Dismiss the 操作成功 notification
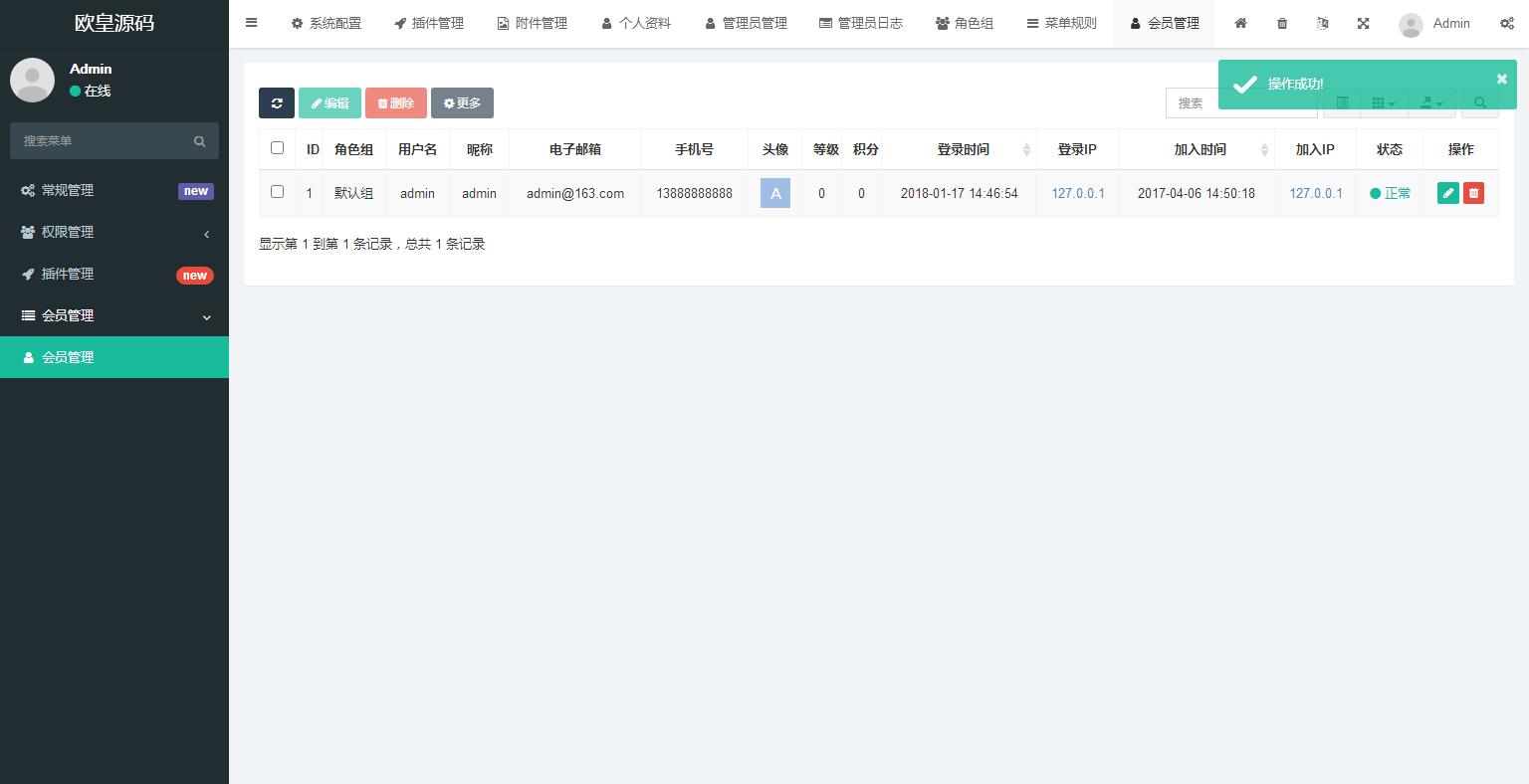This screenshot has width=1529, height=784. click(x=1501, y=79)
